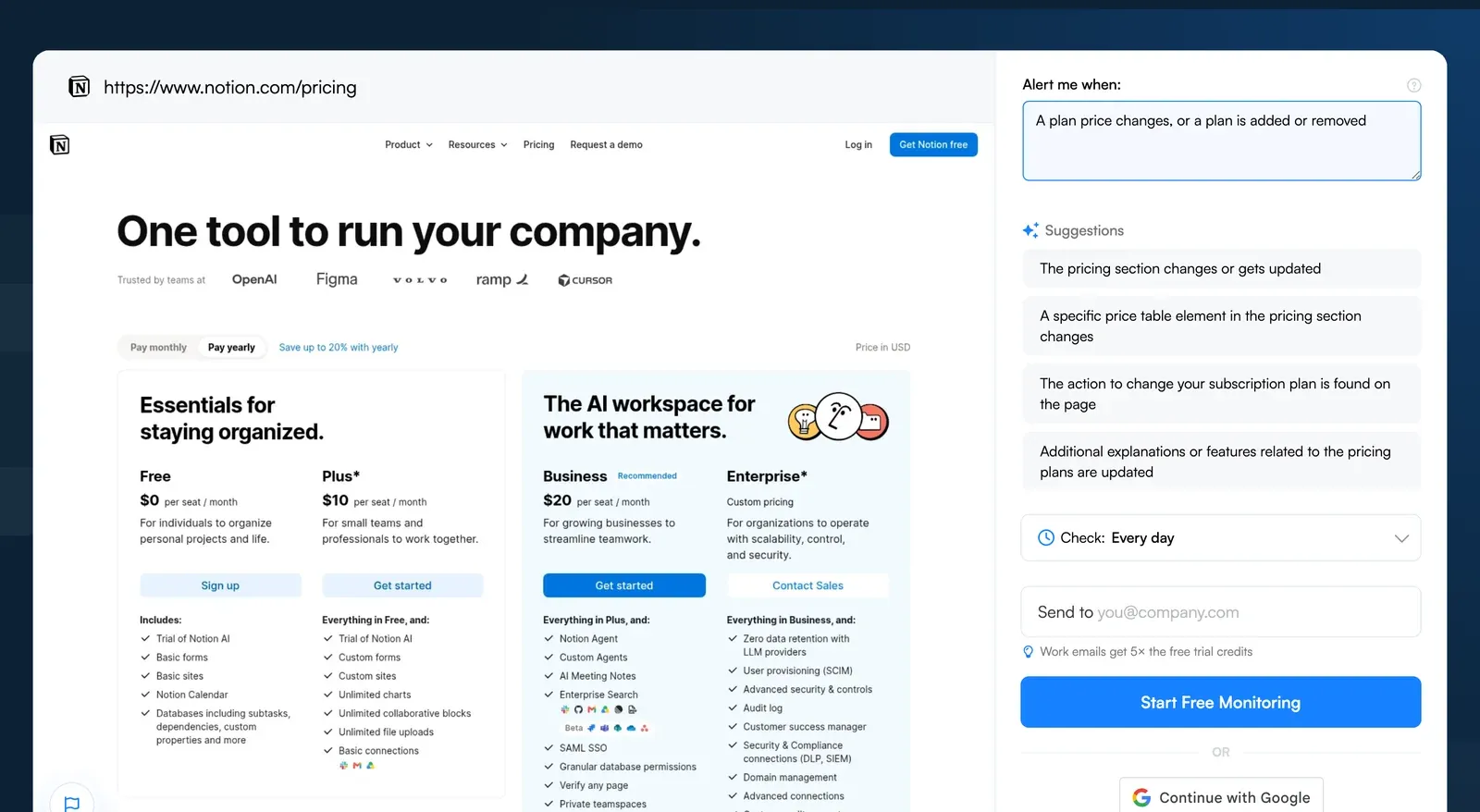The height and width of the screenshot is (812, 1480).
Task: Click Continue with Google
Action: pos(1221,795)
